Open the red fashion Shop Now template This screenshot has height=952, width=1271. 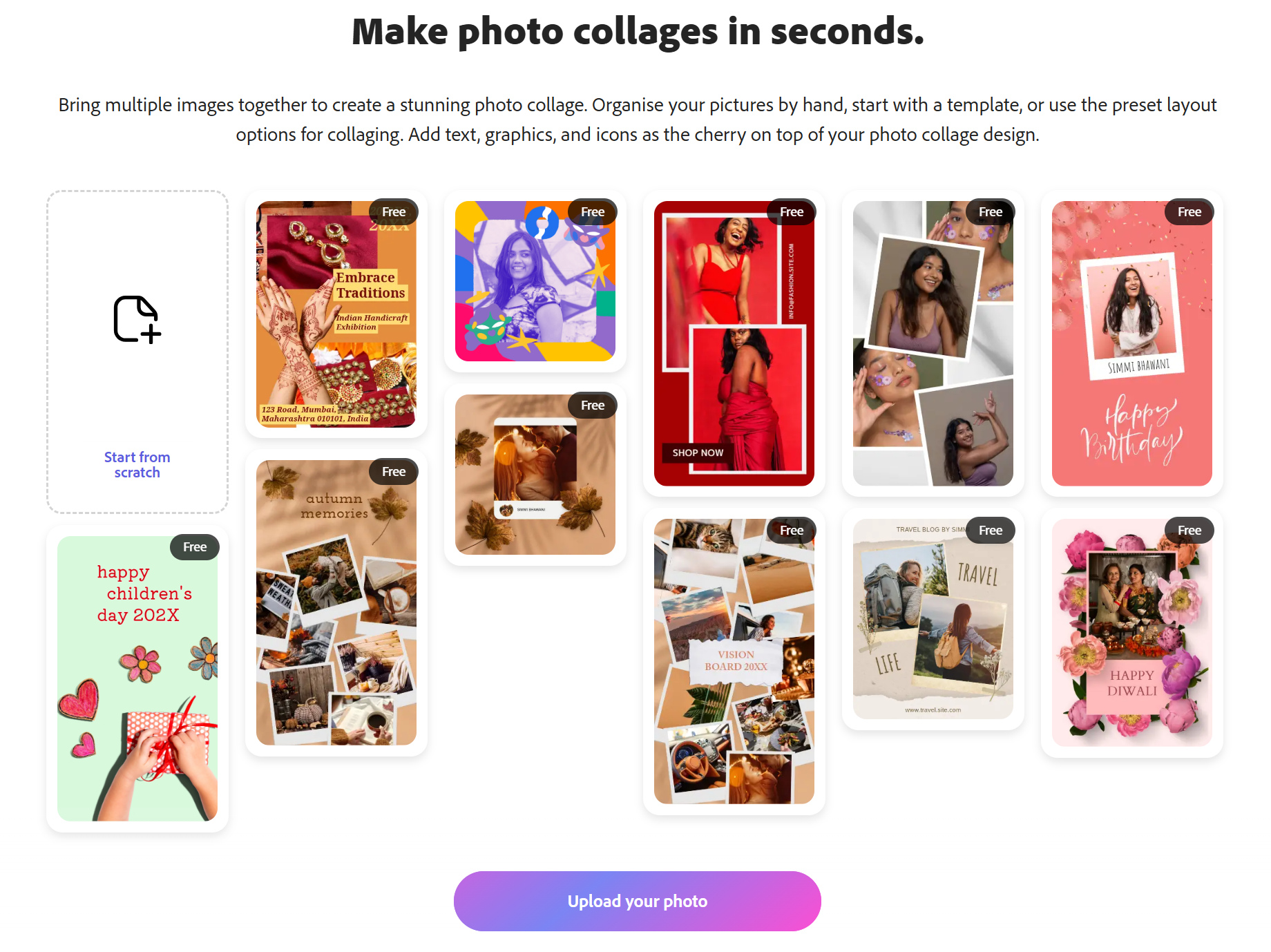coord(734,343)
